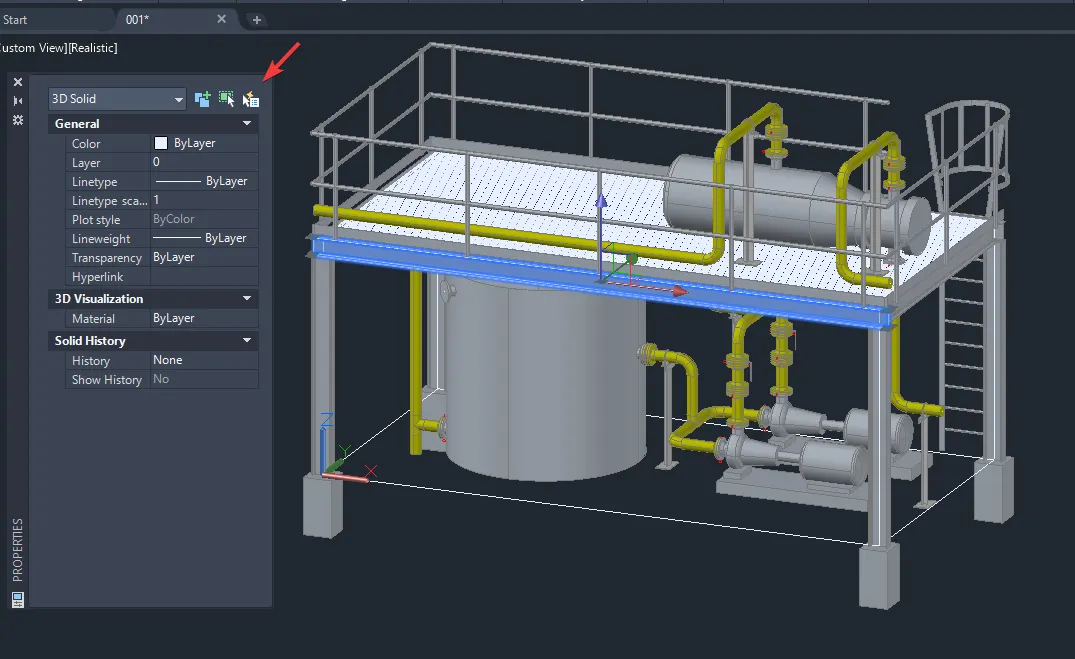Click the Properties palette settings gear icon
This screenshot has height=659, width=1075.
click(x=16, y=120)
